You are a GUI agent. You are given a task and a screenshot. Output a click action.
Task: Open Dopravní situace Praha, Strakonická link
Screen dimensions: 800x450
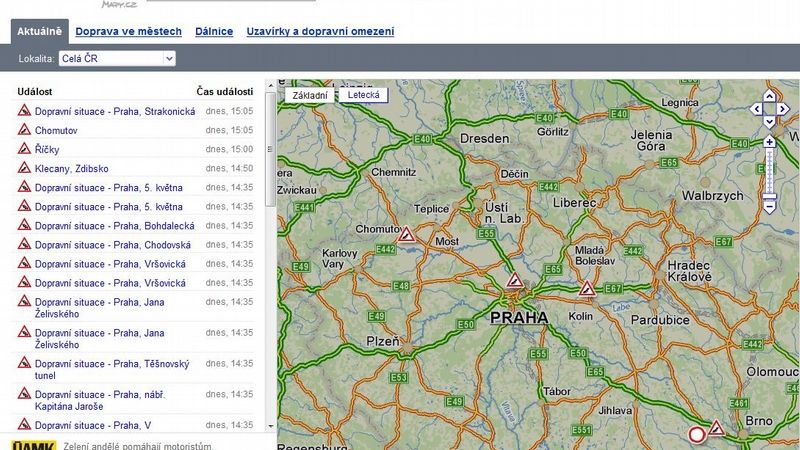(114, 111)
